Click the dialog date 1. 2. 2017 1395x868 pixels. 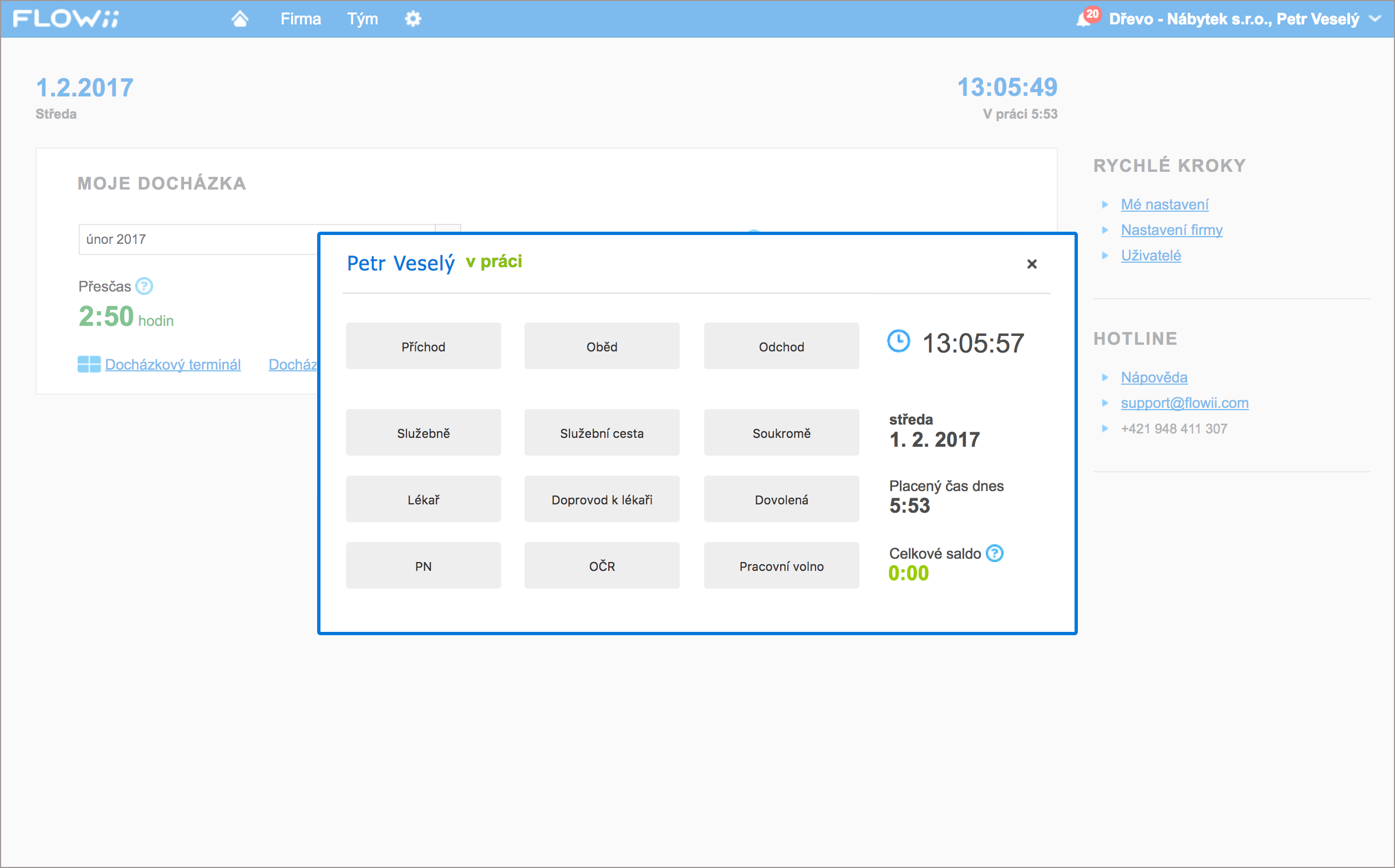pos(935,440)
